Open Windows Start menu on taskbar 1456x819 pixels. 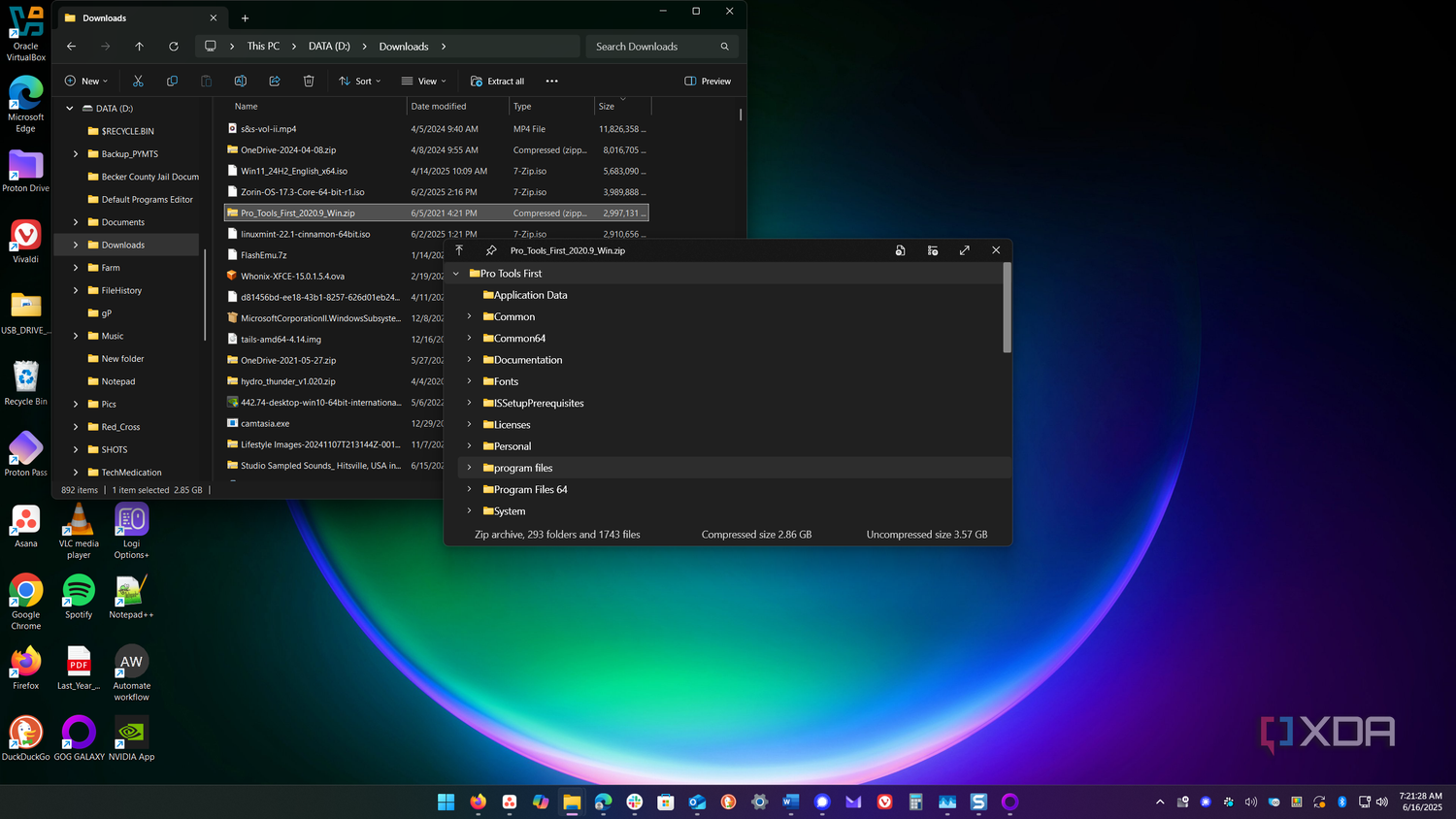click(447, 802)
